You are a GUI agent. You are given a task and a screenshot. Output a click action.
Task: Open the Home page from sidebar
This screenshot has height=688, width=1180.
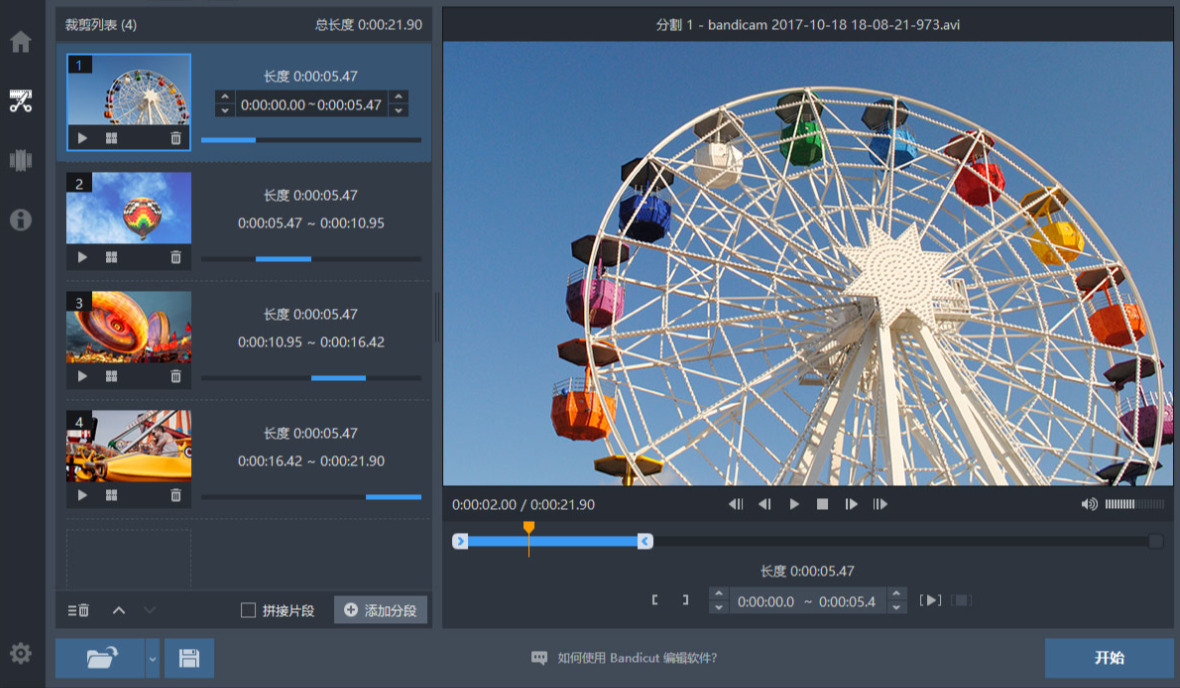tap(20, 42)
